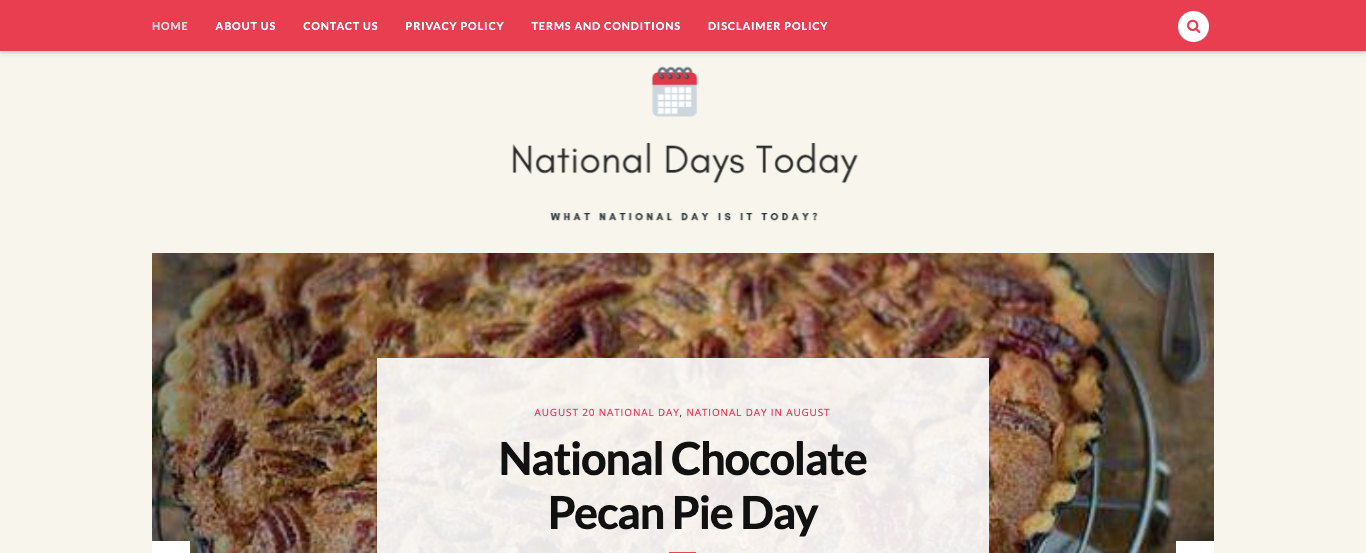Click the red accent divider below the title
Screen dimensions: 1366x553
pos(683,551)
